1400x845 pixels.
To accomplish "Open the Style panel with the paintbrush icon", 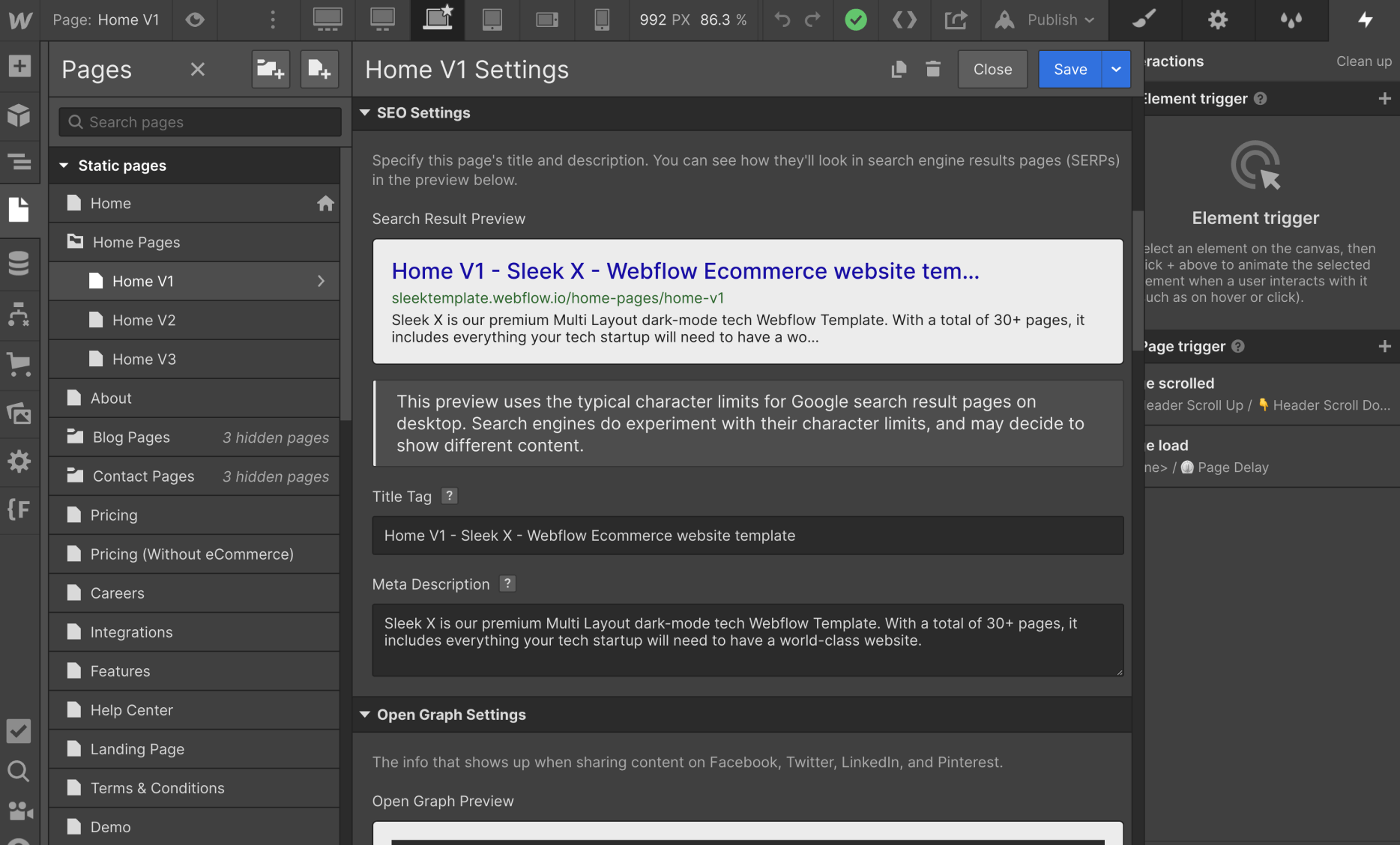I will click(1143, 20).
